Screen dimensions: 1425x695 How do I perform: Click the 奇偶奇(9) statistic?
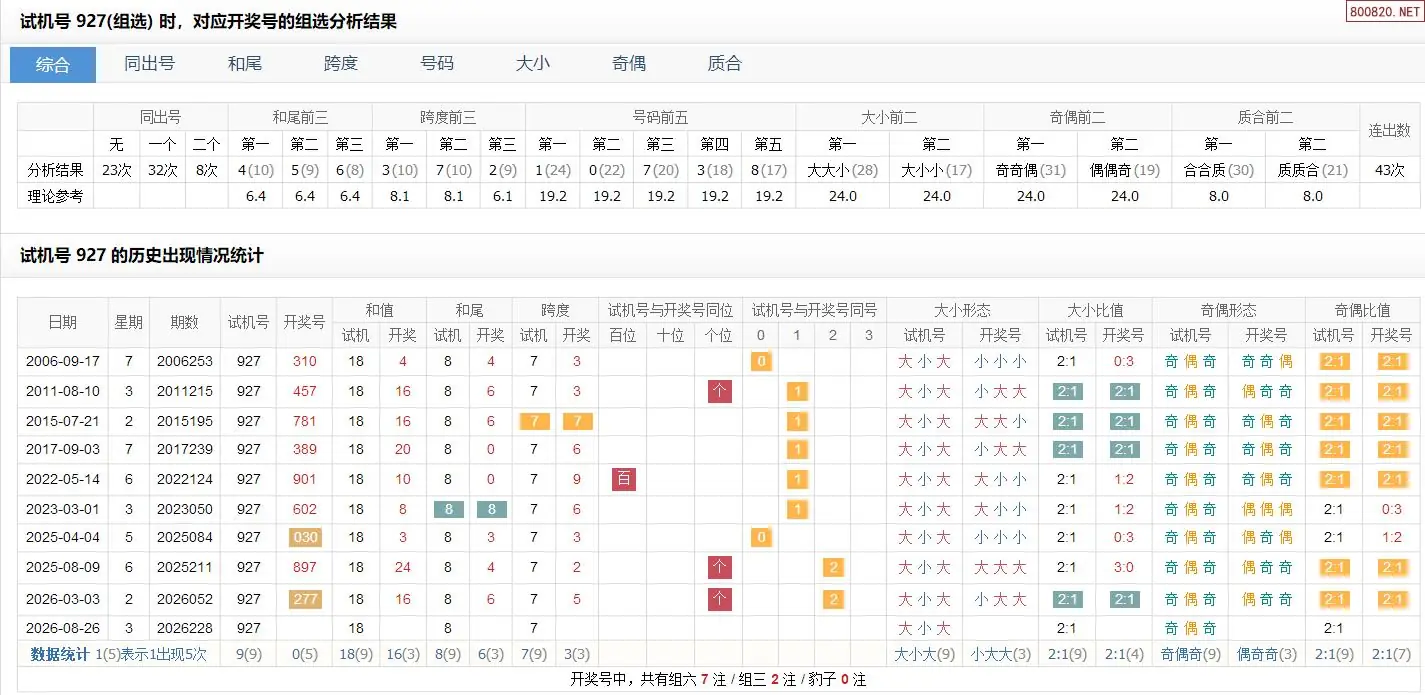pyautogui.click(x=1191, y=654)
